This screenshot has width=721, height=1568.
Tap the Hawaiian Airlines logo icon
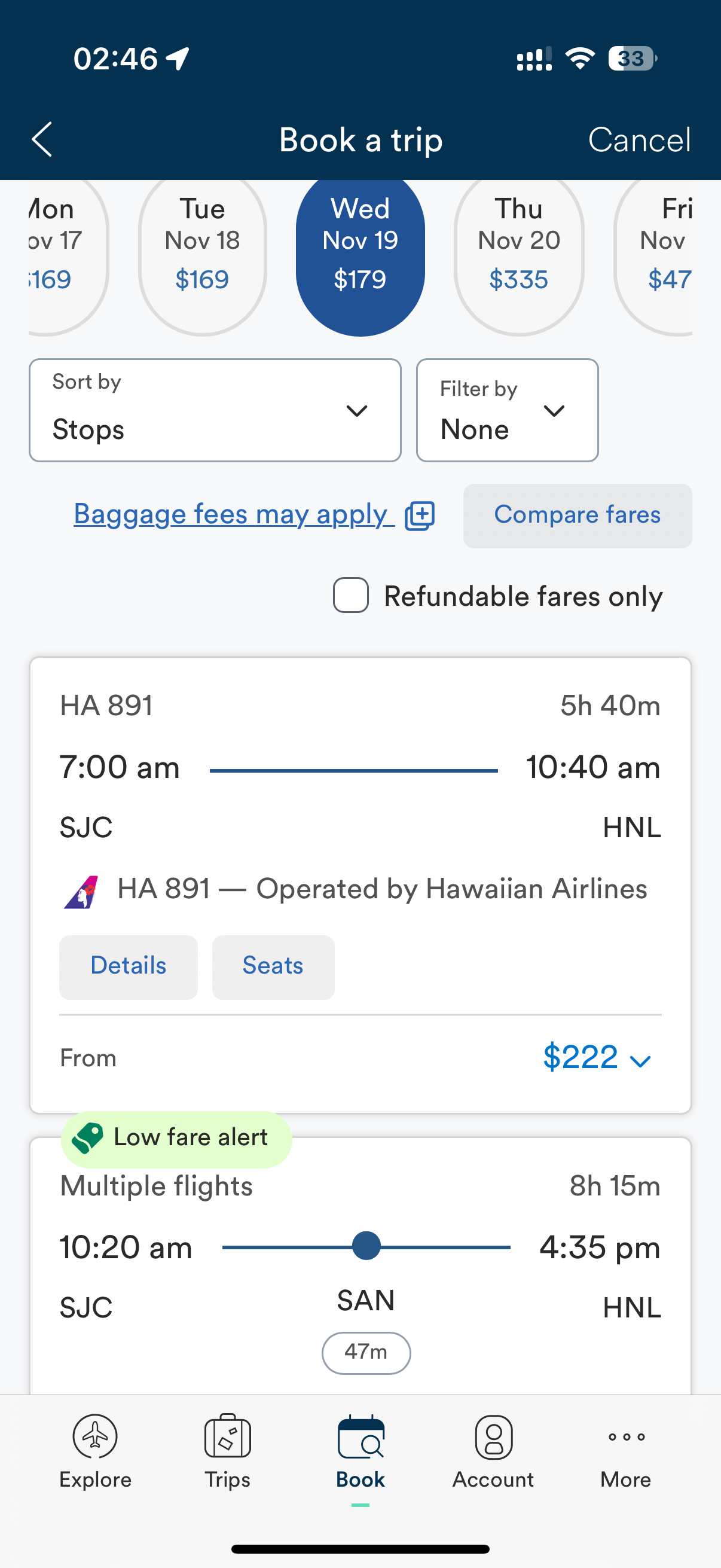pos(81,892)
